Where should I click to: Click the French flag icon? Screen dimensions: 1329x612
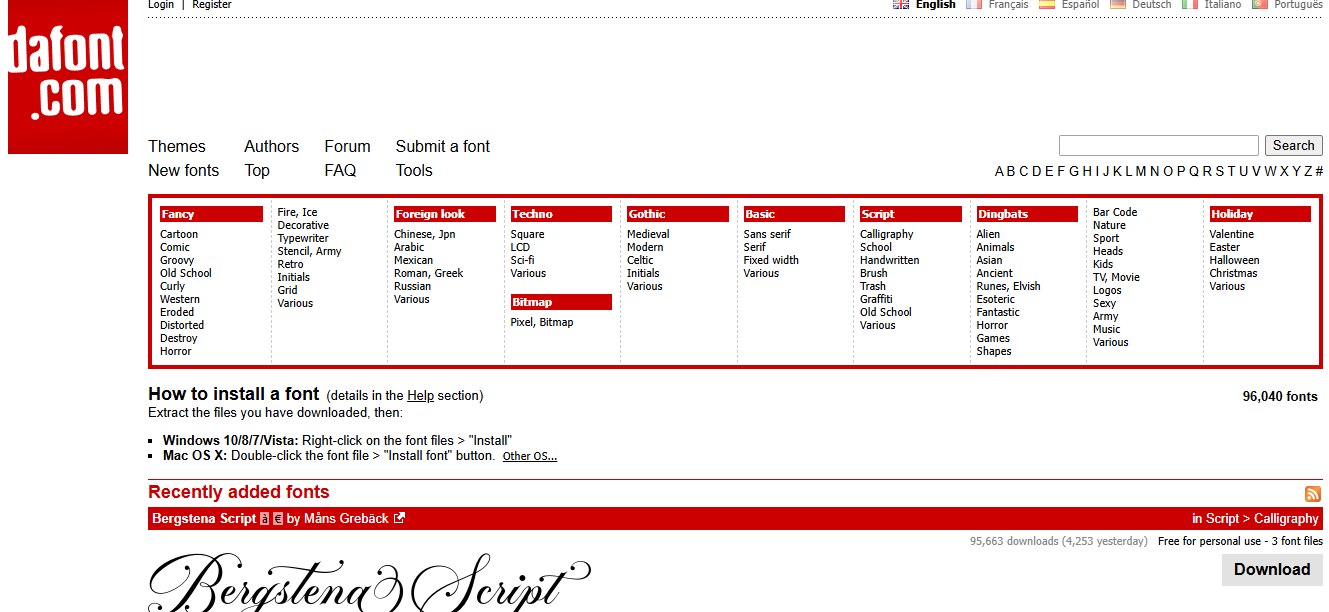(x=974, y=4)
